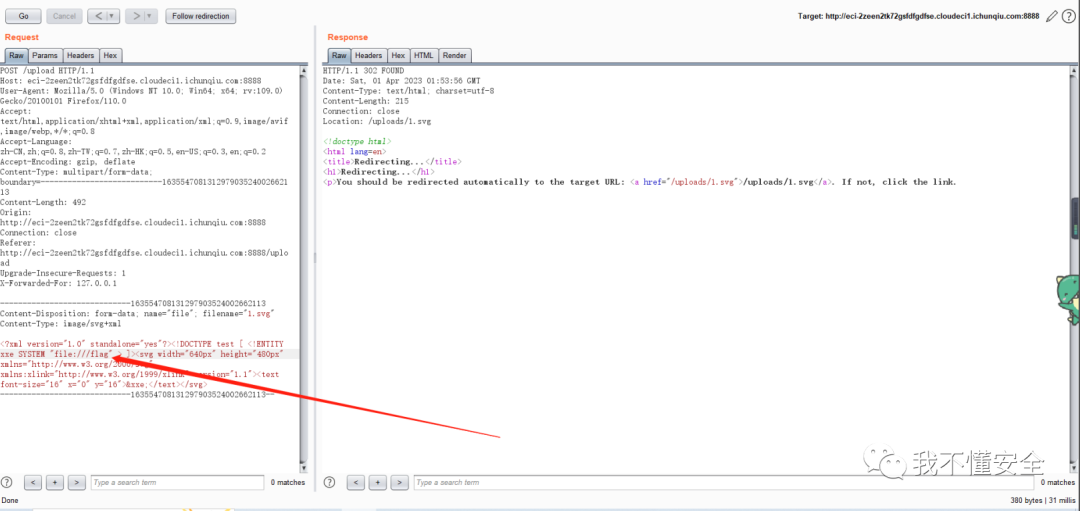Click the 'POST /upload HTTP/1.1' request line
The image size is (1080, 511).
coord(47,70)
